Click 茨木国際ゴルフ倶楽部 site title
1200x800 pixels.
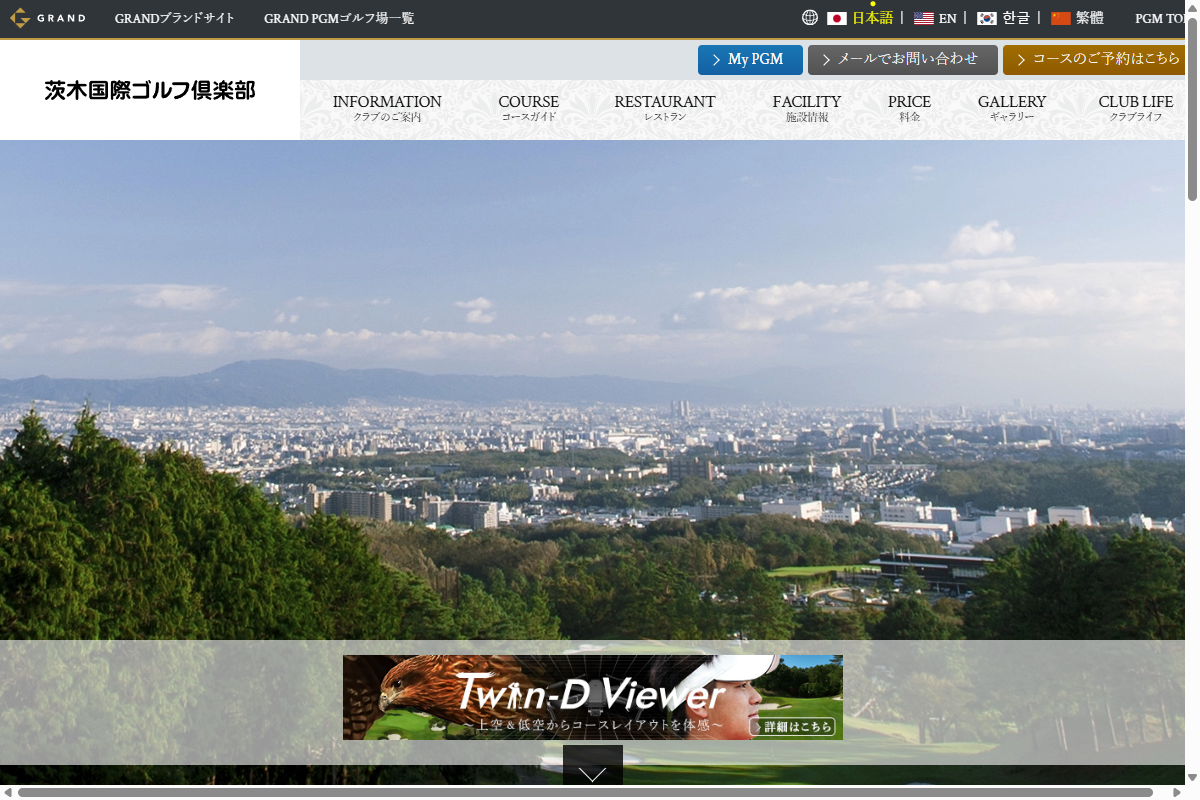click(150, 90)
